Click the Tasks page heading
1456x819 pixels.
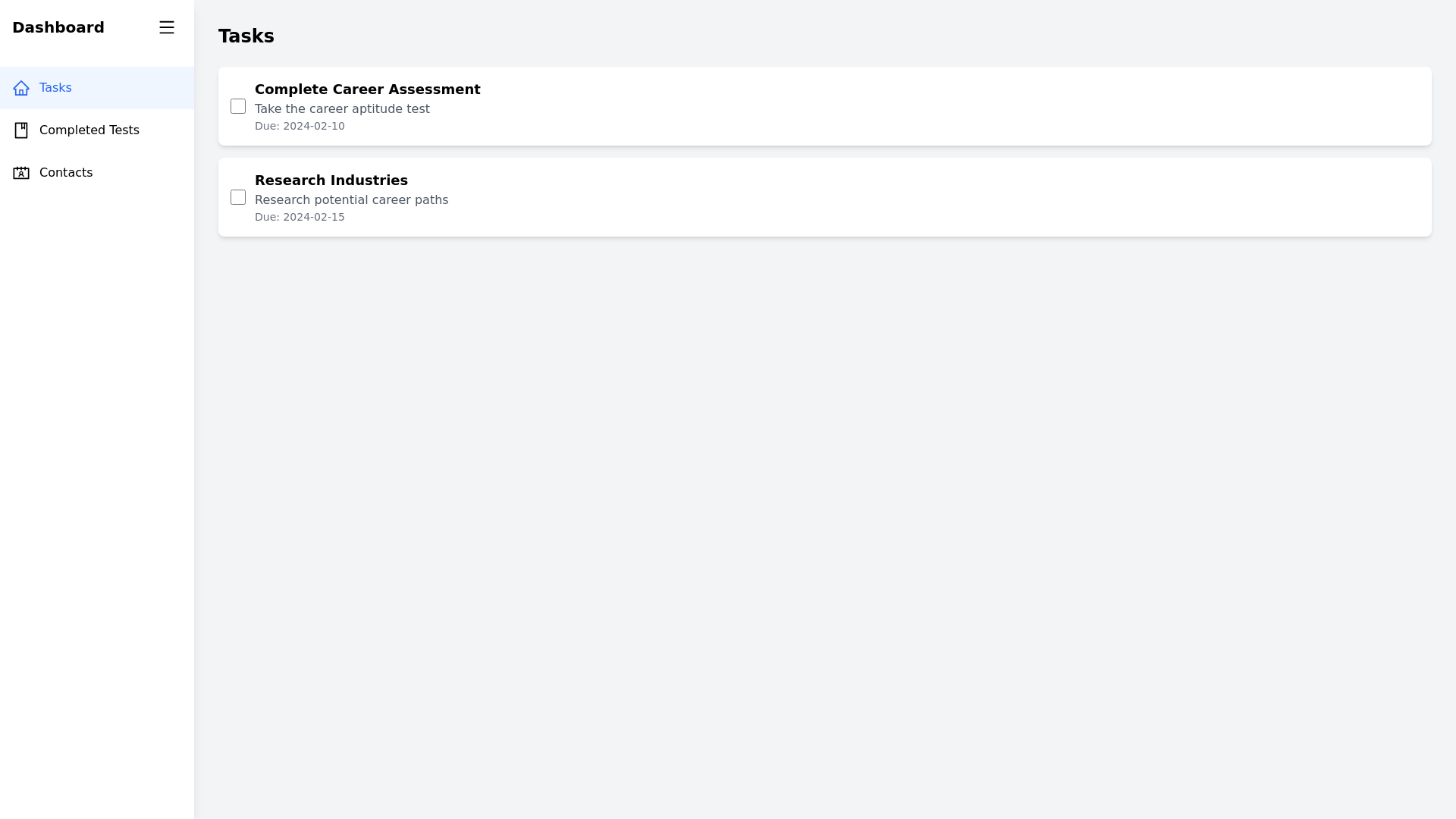point(246,36)
